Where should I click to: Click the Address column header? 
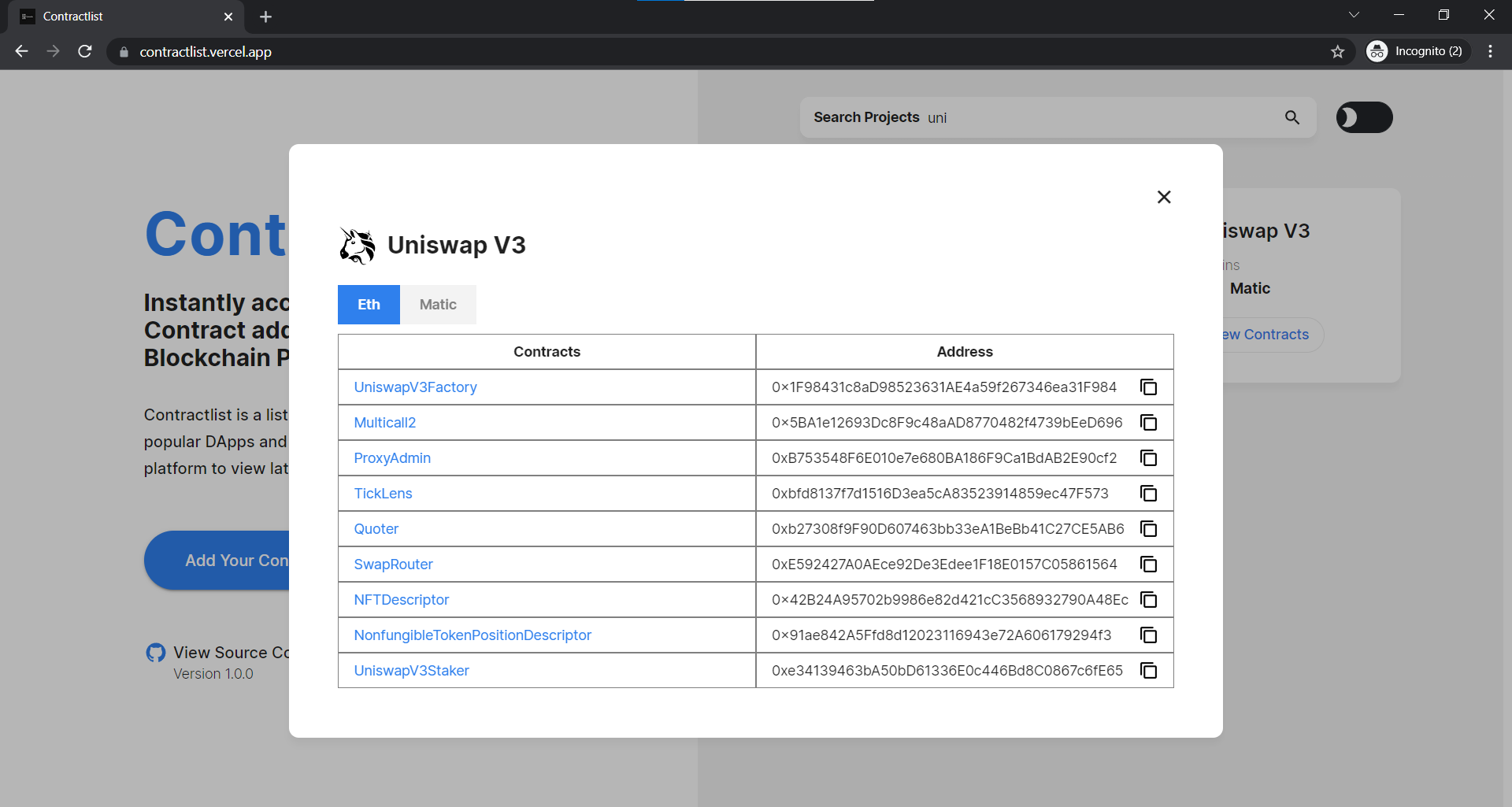[x=965, y=352]
